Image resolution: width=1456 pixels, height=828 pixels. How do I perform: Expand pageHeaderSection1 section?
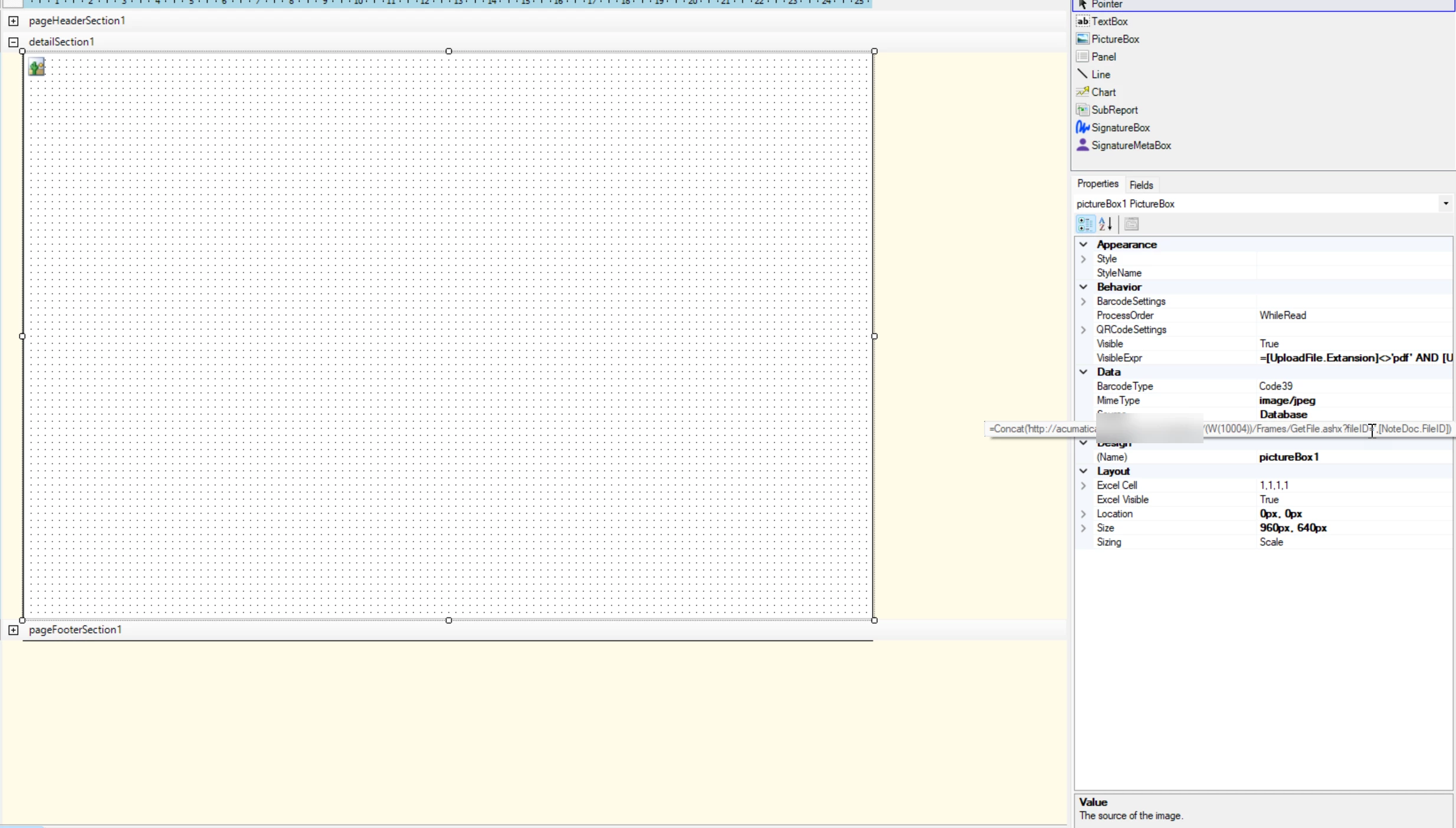pos(13,21)
